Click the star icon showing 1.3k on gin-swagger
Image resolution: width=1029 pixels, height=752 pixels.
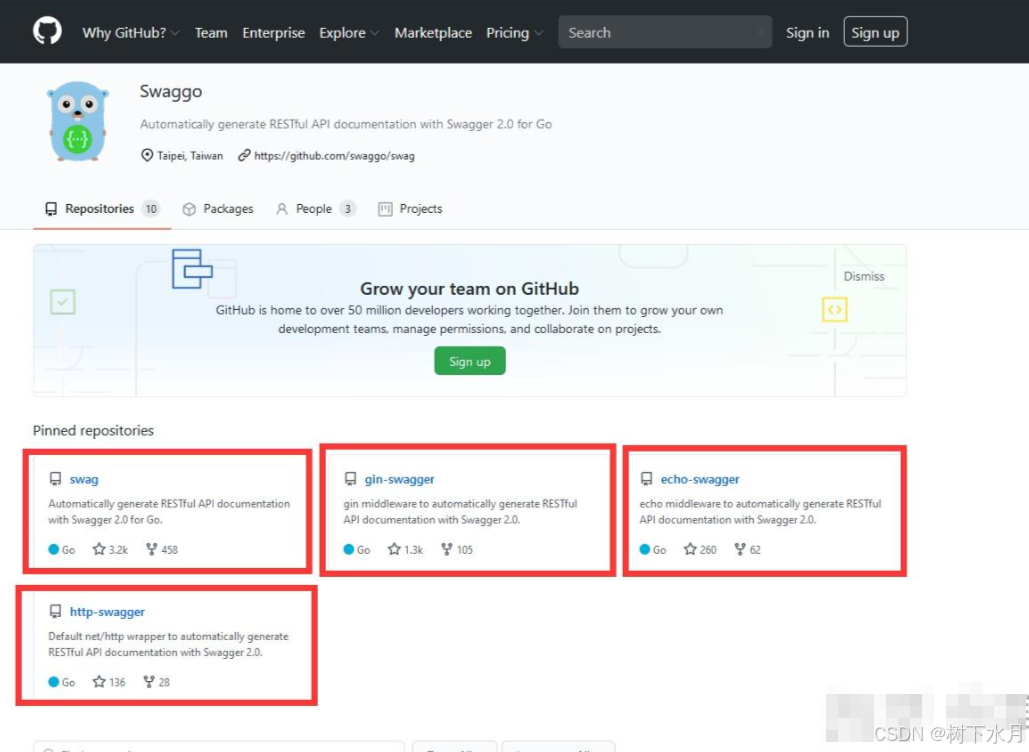pyautogui.click(x=394, y=549)
